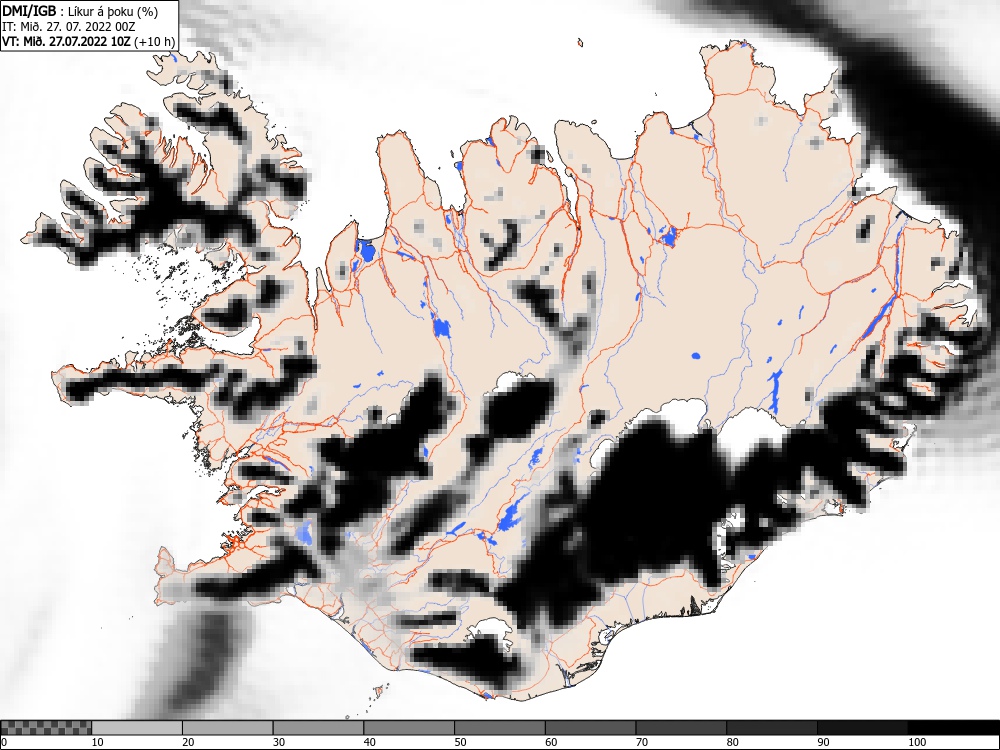Screen dimensions: 1000x750
Task: Click the '80' legend scale label
Action: coord(732,742)
